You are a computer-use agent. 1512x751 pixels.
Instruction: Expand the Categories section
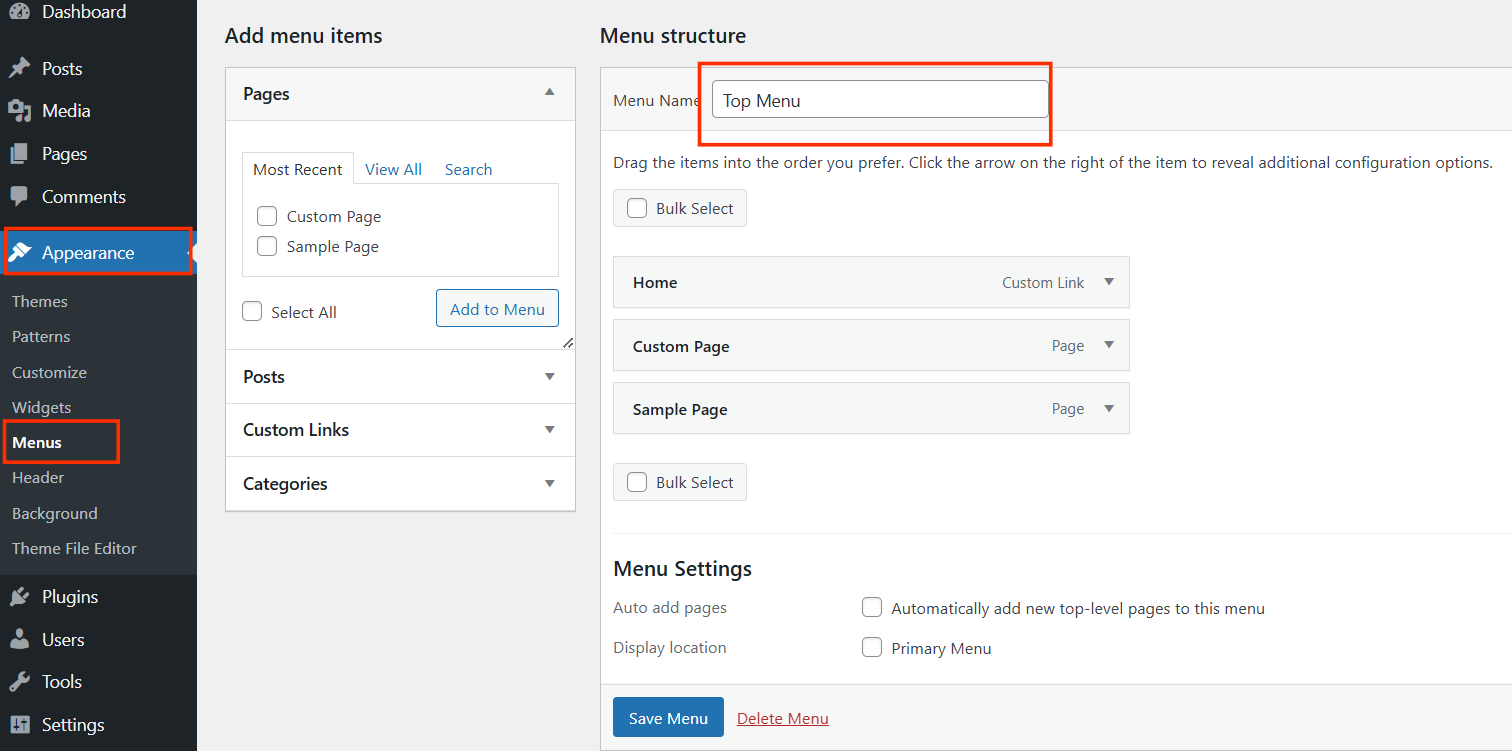click(x=549, y=484)
